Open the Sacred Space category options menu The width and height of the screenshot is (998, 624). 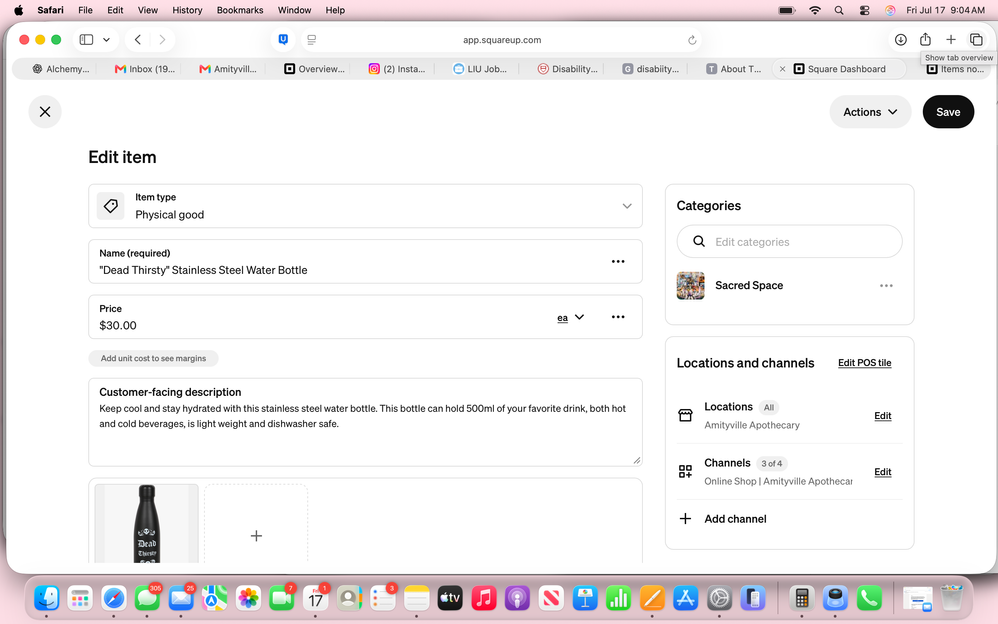(x=886, y=286)
